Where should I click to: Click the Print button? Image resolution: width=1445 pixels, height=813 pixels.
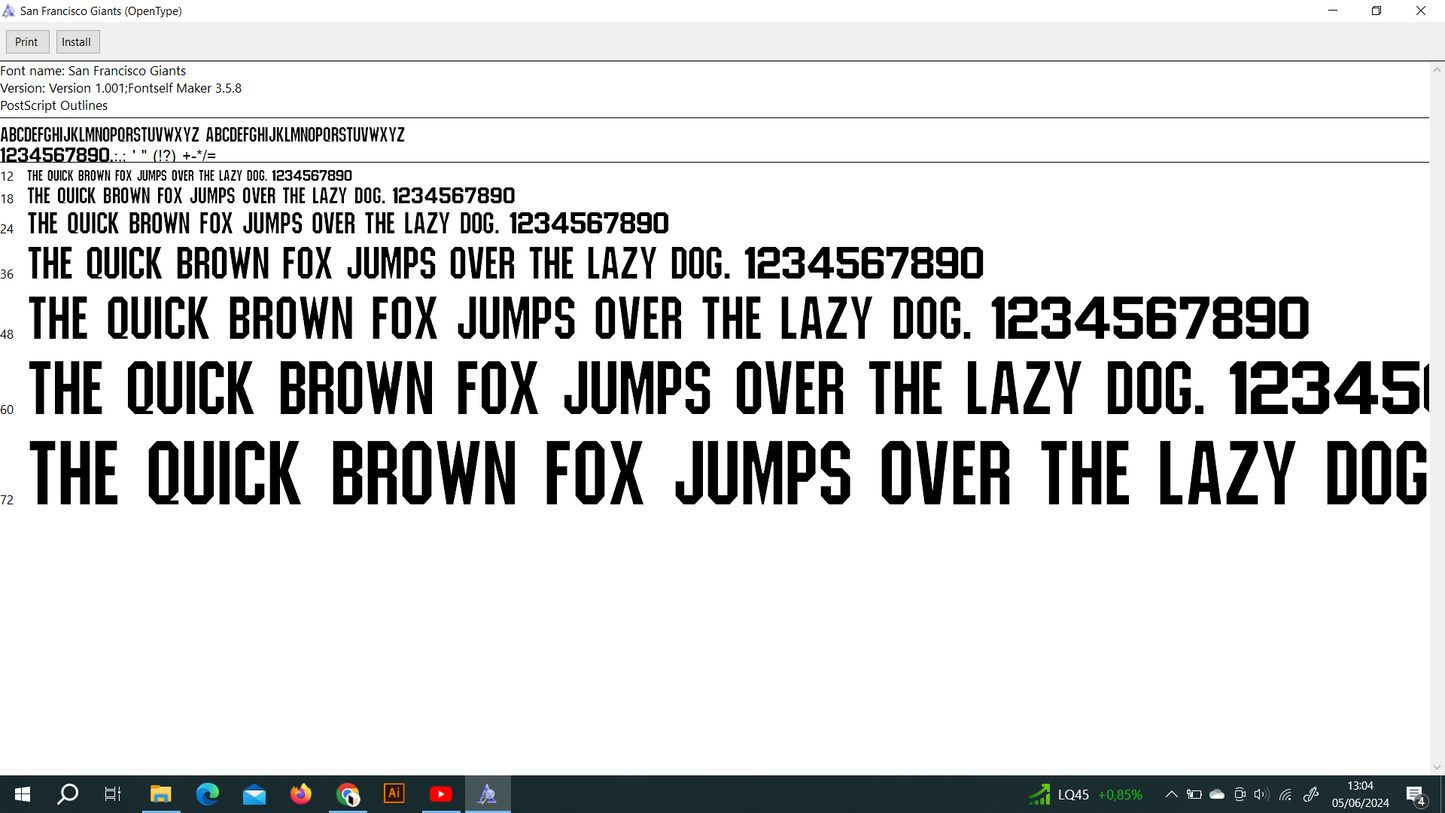[27, 42]
